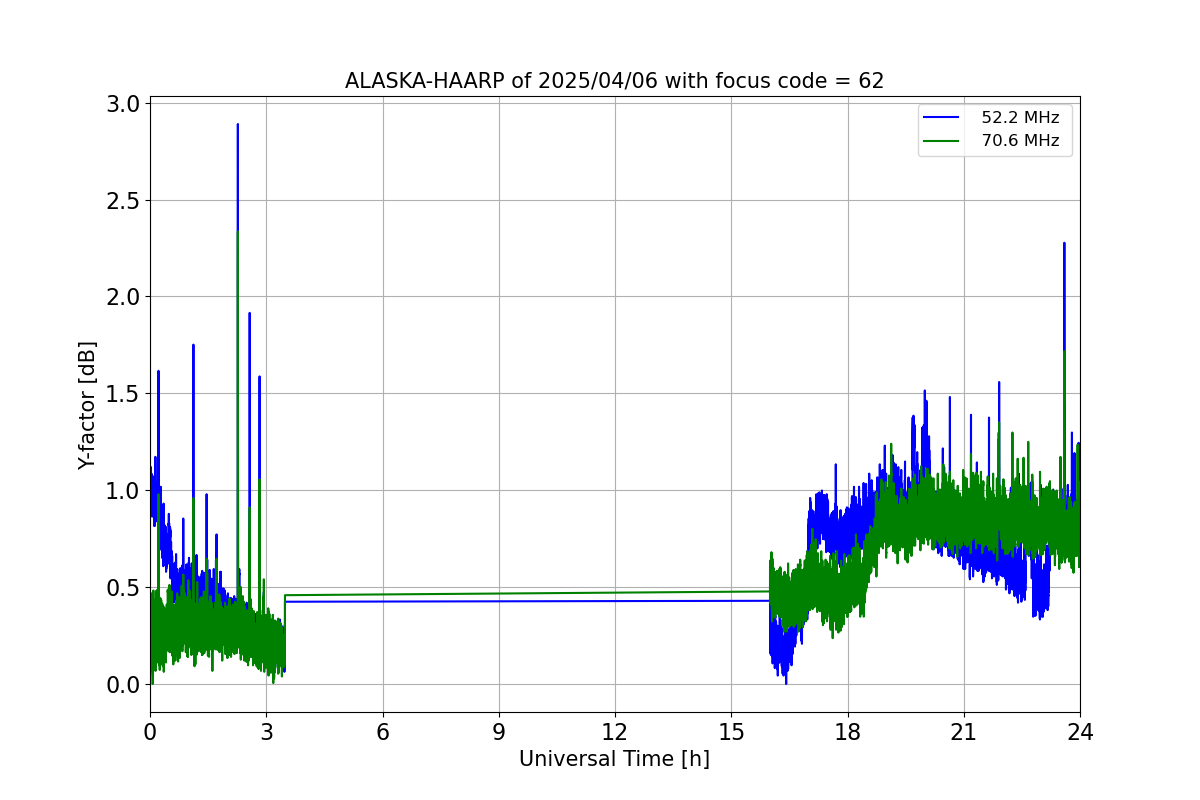Viewport: 1200px width, 800px height.
Task: Click the blue spike peak near 23.6 hours
Action: coord(1064,245)
